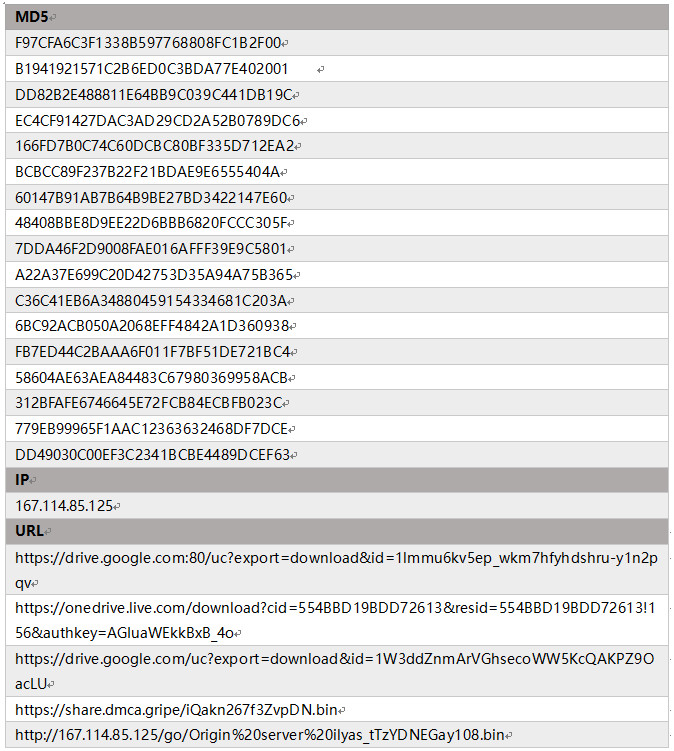
Task: Open the drive.google.com:80 download URL
Action: point(336,558)
